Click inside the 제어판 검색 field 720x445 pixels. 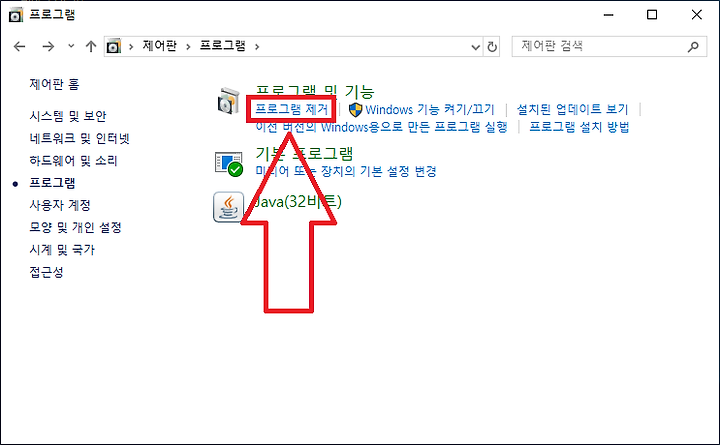coord(602,46)
